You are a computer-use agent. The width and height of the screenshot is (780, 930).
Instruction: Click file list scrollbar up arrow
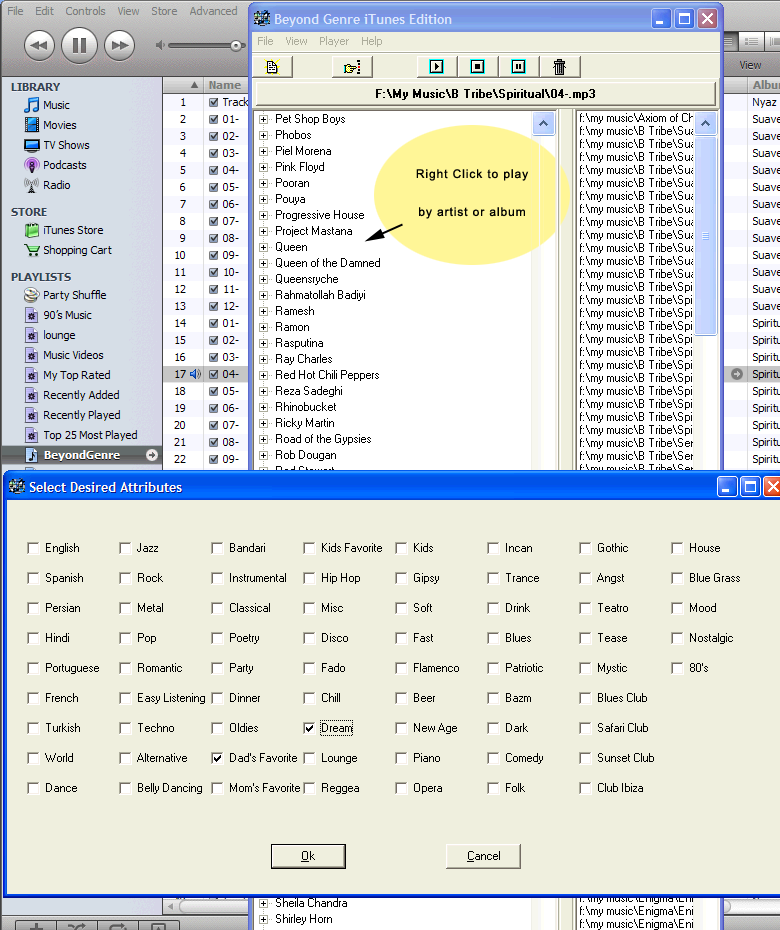click(705, 123)
